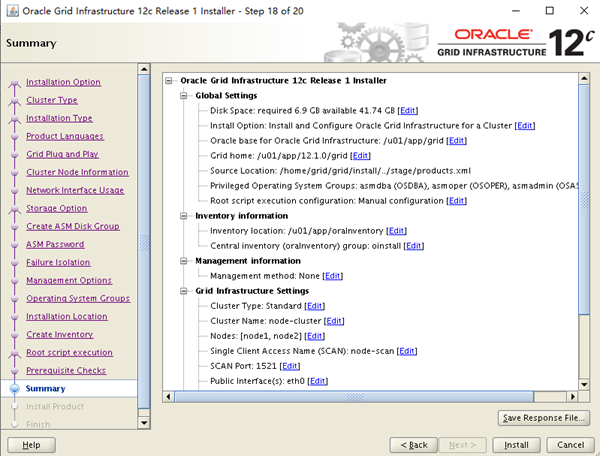Edit the Install Option setting

[x=525, y=125]
